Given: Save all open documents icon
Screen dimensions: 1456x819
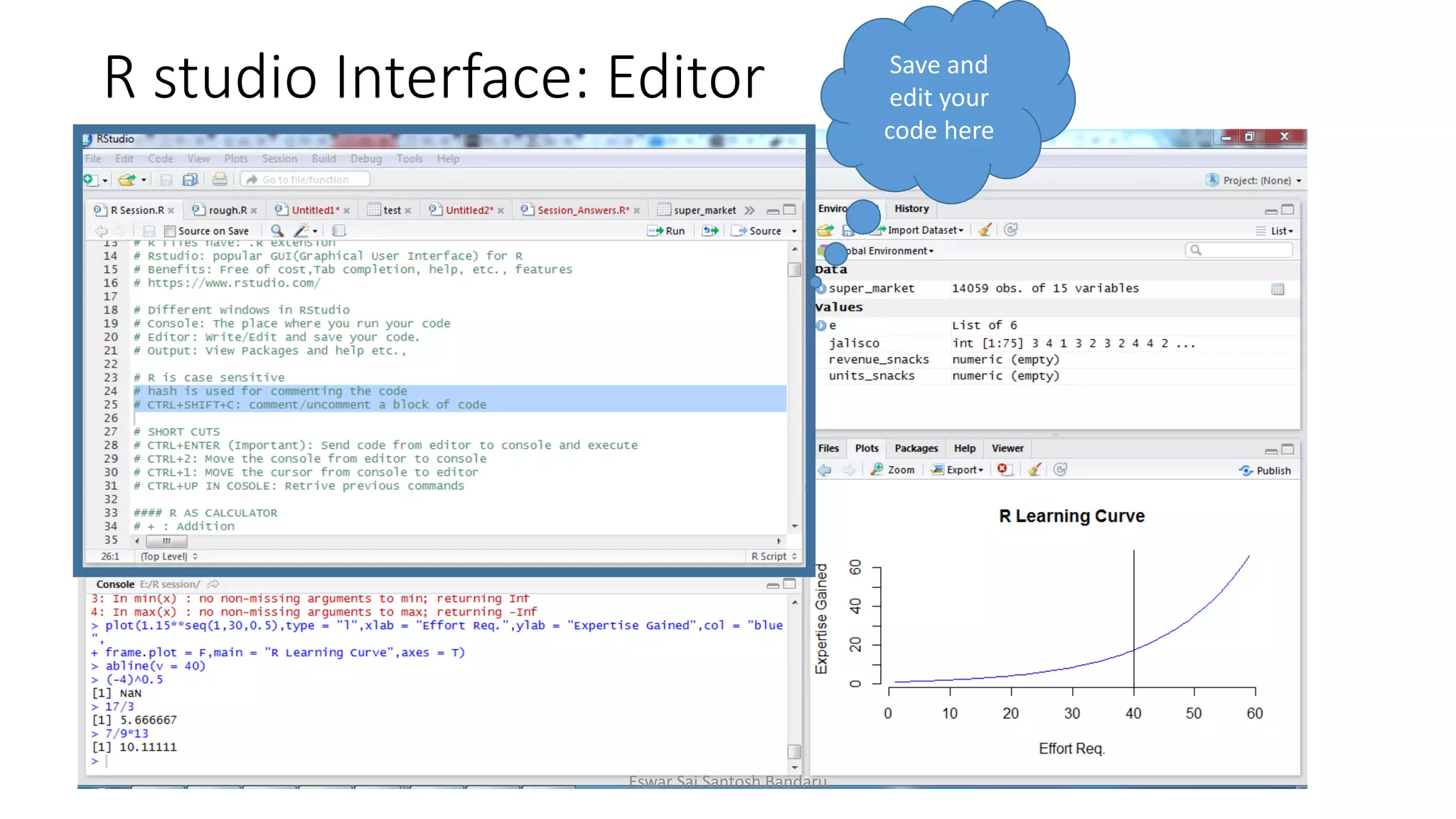Looking at the screenshot, I should pyautogui.click(x=190, y=180).
